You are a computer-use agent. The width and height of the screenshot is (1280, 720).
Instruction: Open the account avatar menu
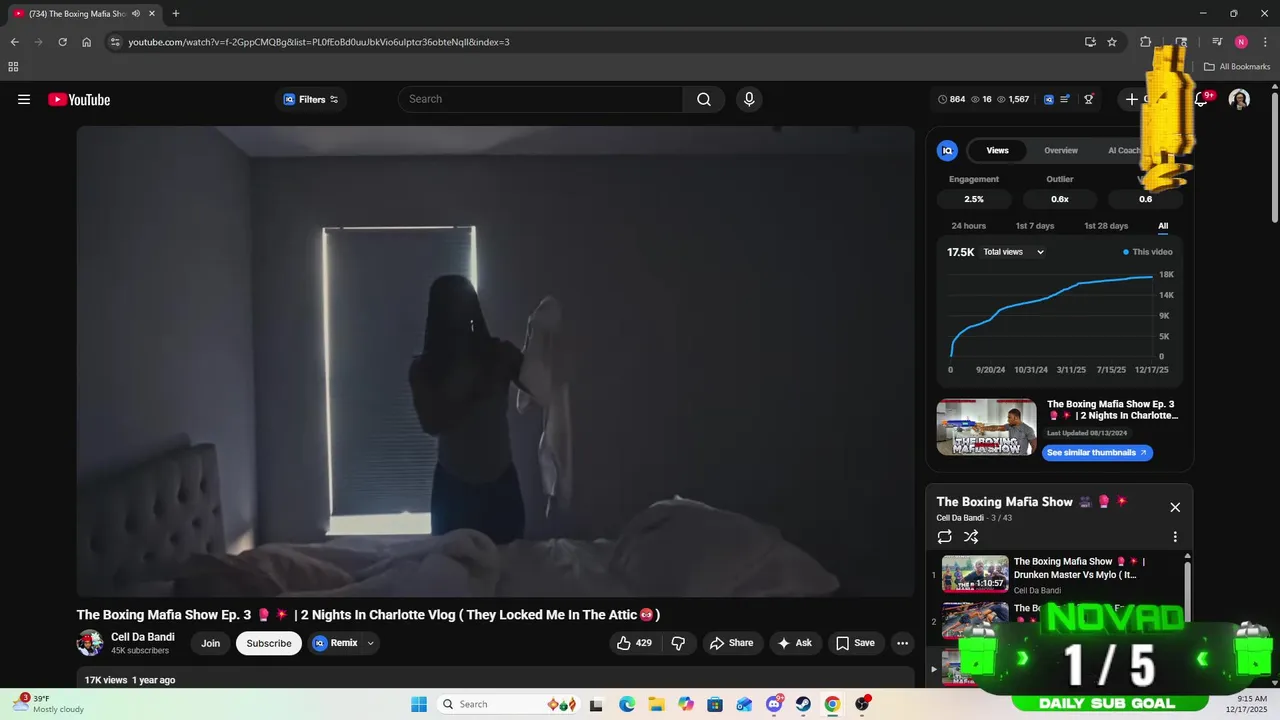[1239, 99]
